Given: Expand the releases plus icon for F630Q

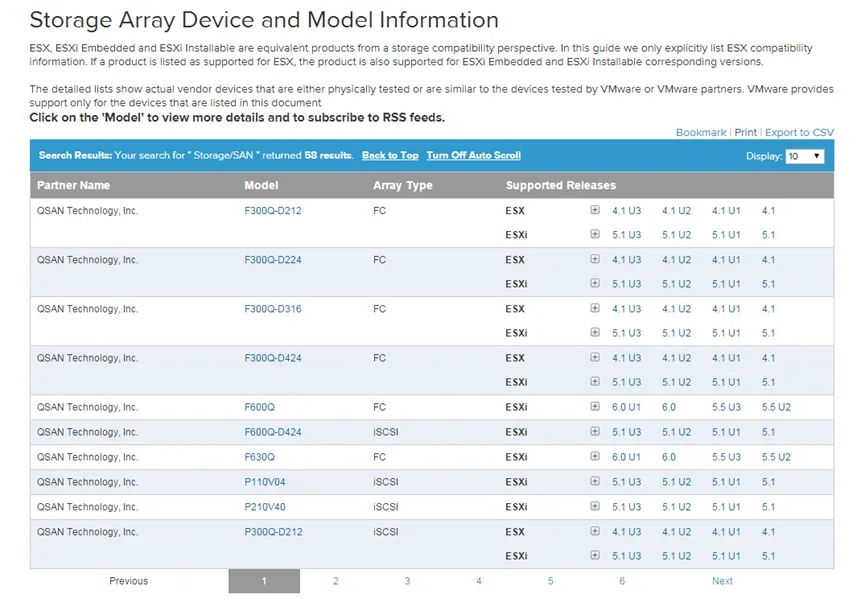Looking at the screenshot, I should click(595, 457).
